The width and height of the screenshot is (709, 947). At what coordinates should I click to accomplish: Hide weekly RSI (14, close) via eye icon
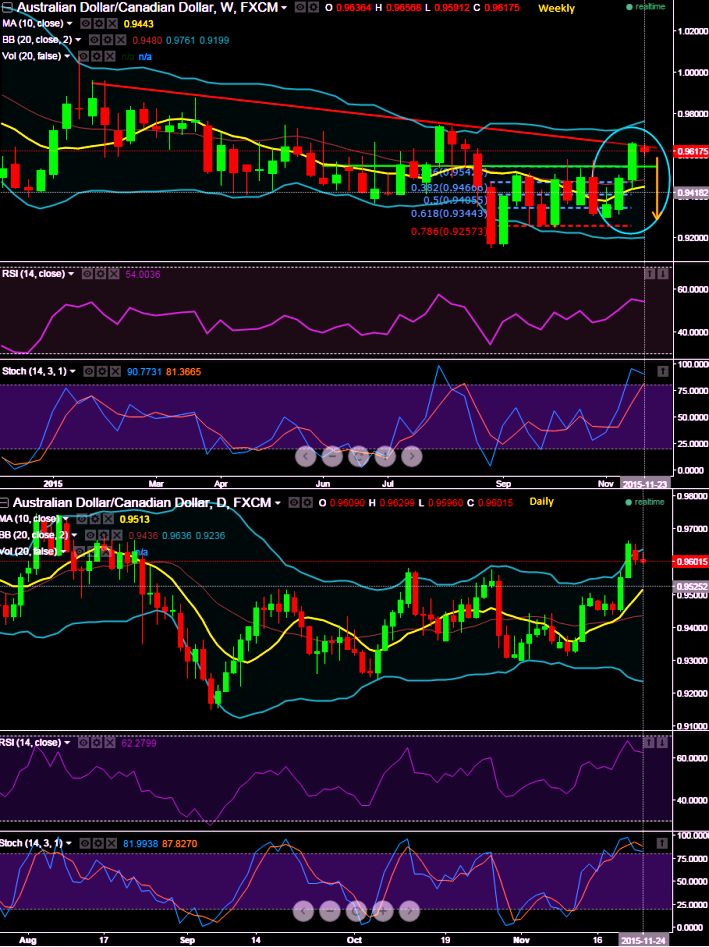pyautogui.click(x=88, y=274)
